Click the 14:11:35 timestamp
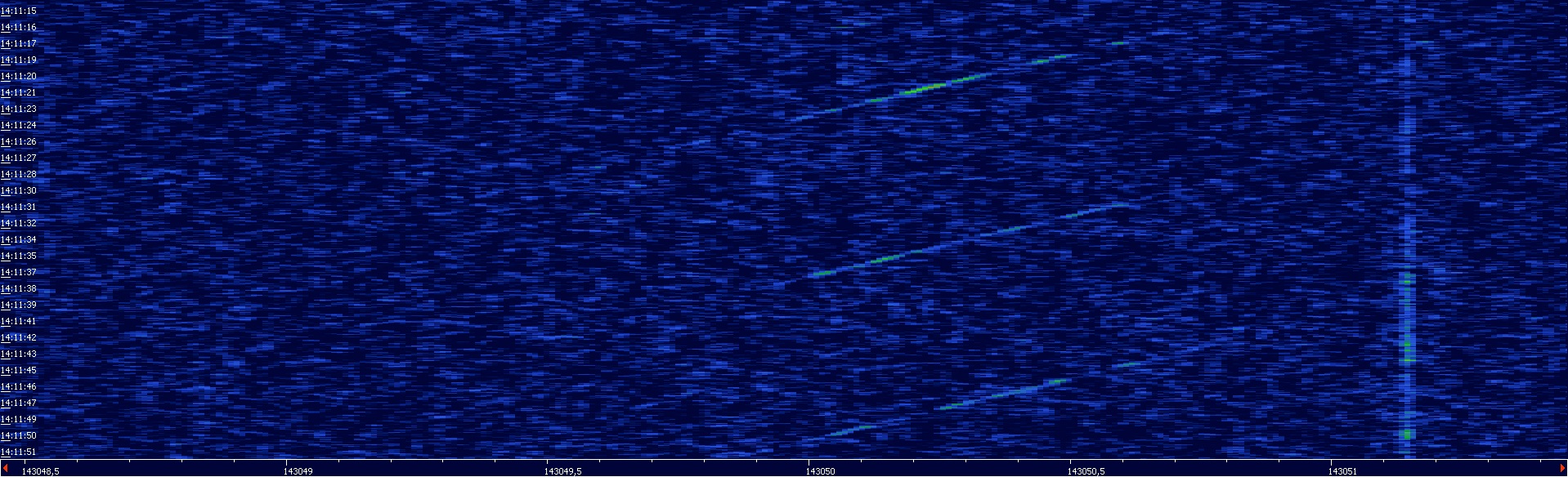Screen dimensions: 1568x477 point(19,256)
